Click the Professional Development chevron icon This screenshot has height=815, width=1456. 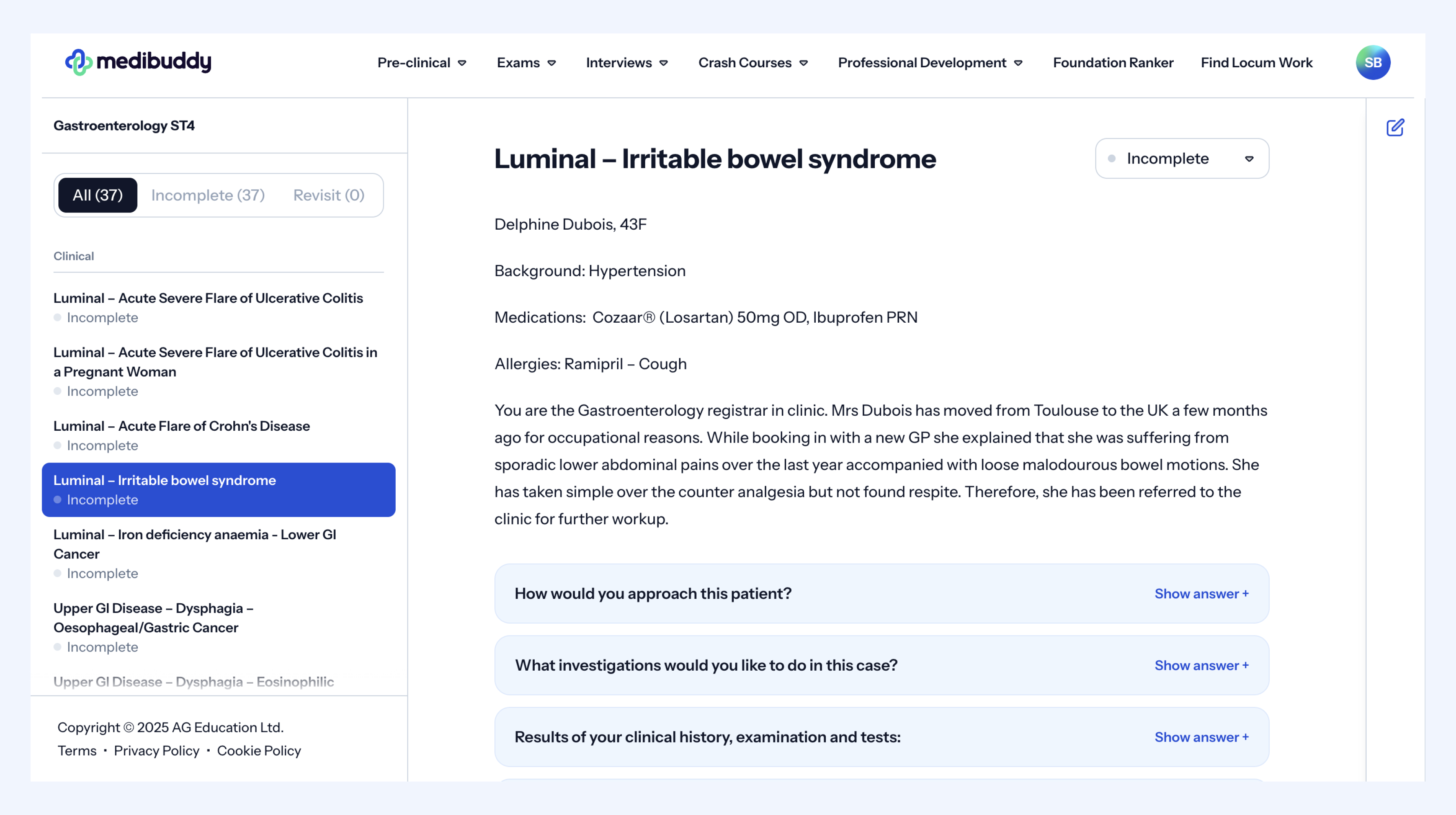pos(1018,63)
